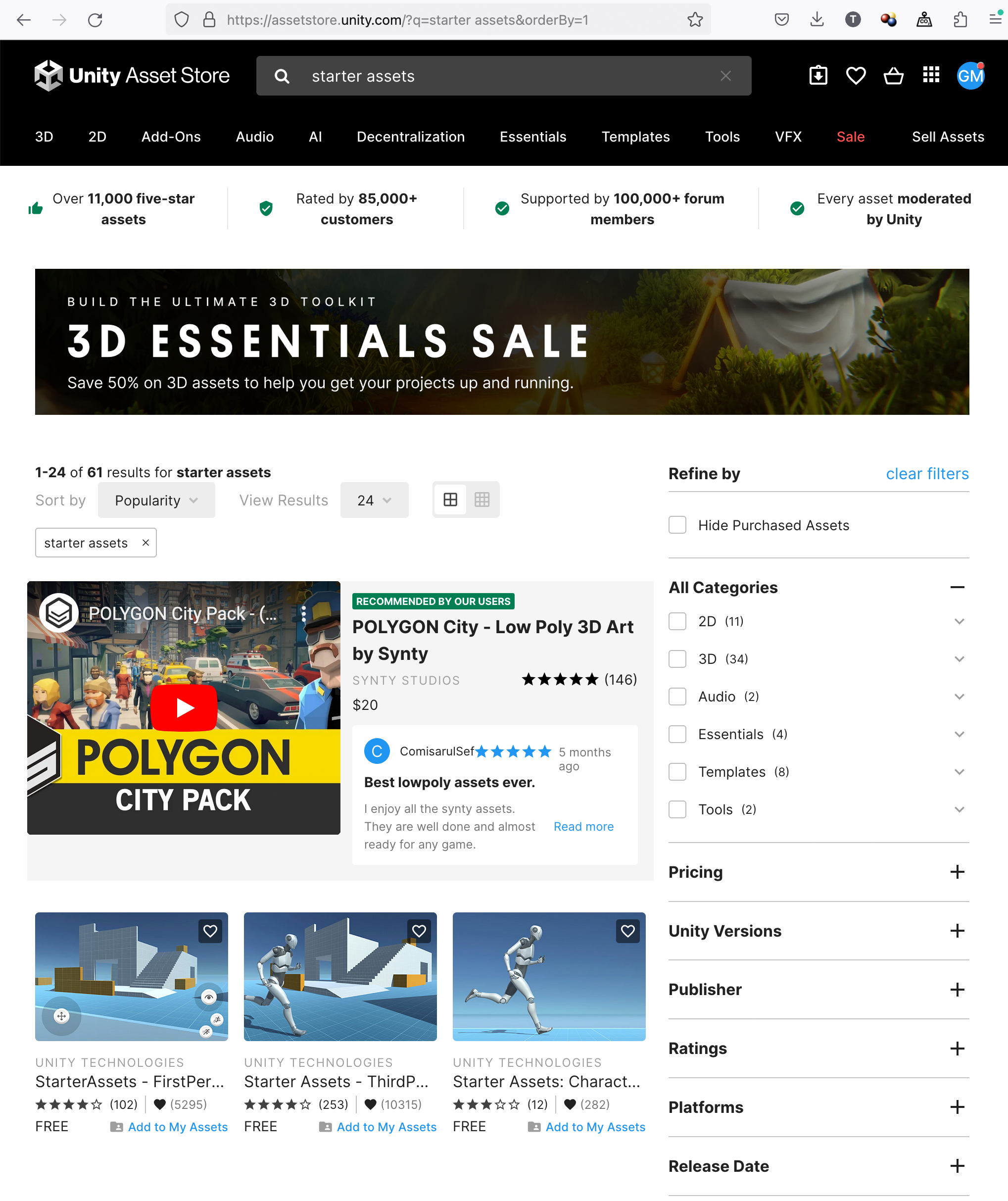
Task: Open the Essentials navigation menu
Action: [x=532, y=137]
